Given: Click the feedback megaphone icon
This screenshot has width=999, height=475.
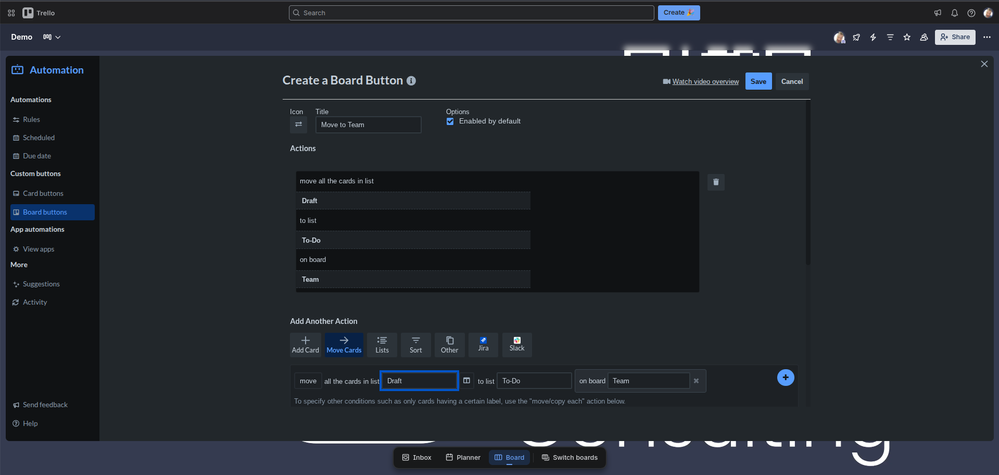Looking at the screenshot, I should [x=938, y=13].
